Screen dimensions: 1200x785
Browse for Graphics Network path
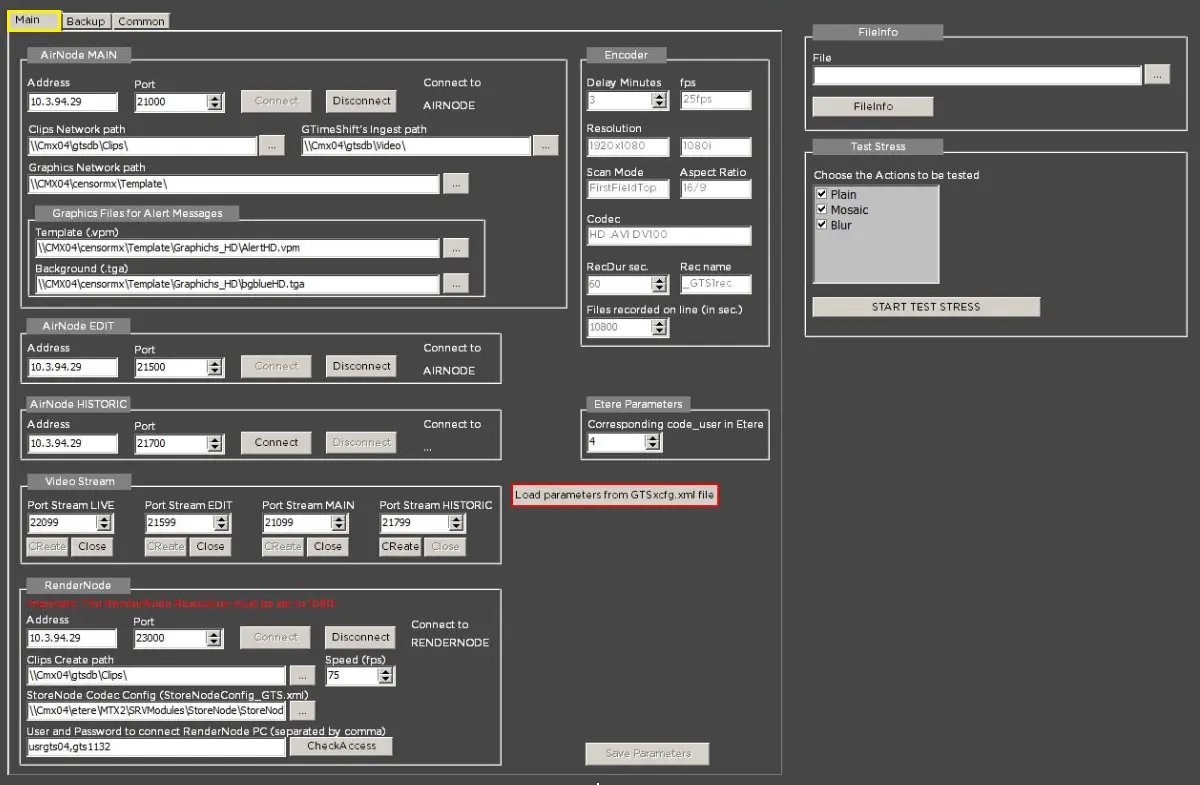pyautogui.click(x=454, y=184)
